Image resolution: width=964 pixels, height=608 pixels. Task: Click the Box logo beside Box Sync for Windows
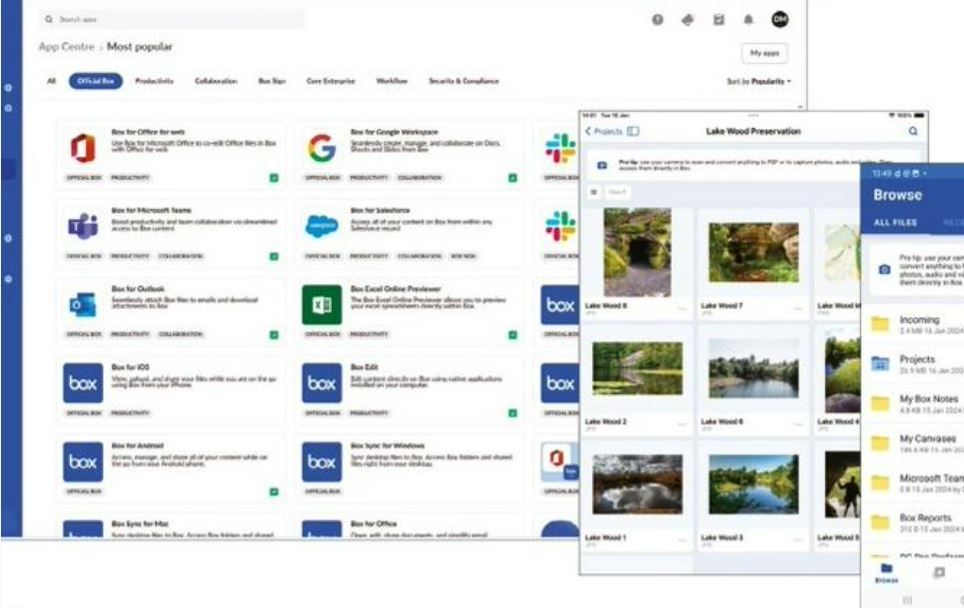pyautogui.click(x=322, y=462)
